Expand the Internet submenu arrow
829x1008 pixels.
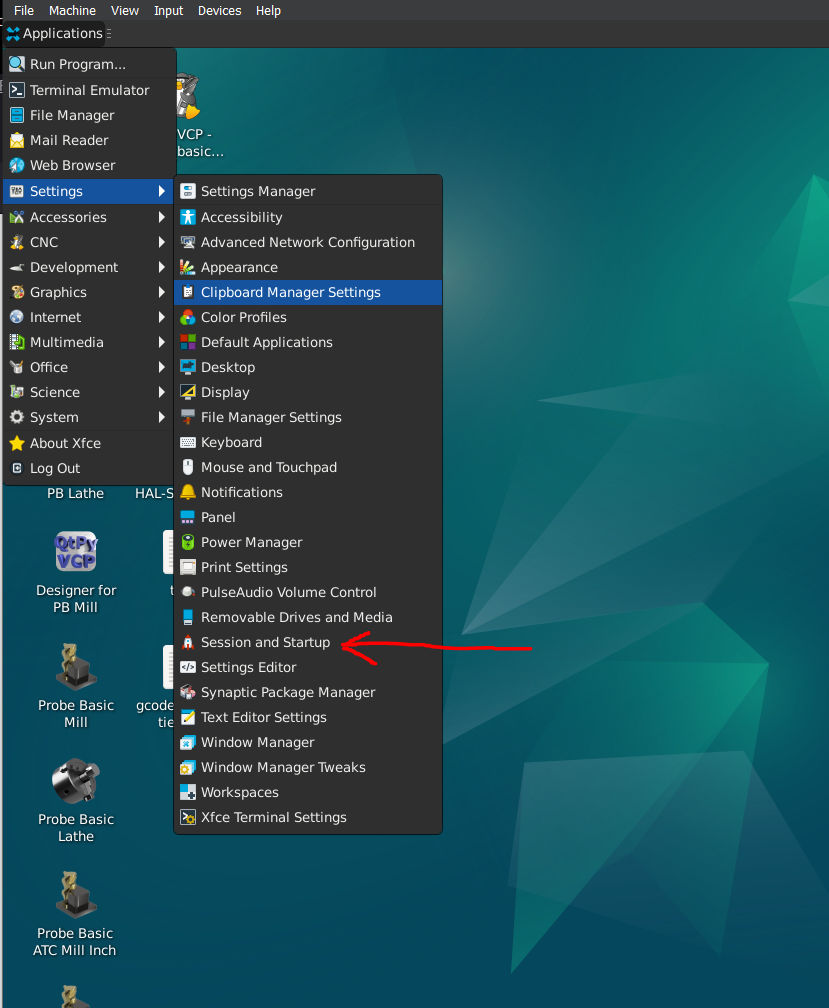[161, 318]
